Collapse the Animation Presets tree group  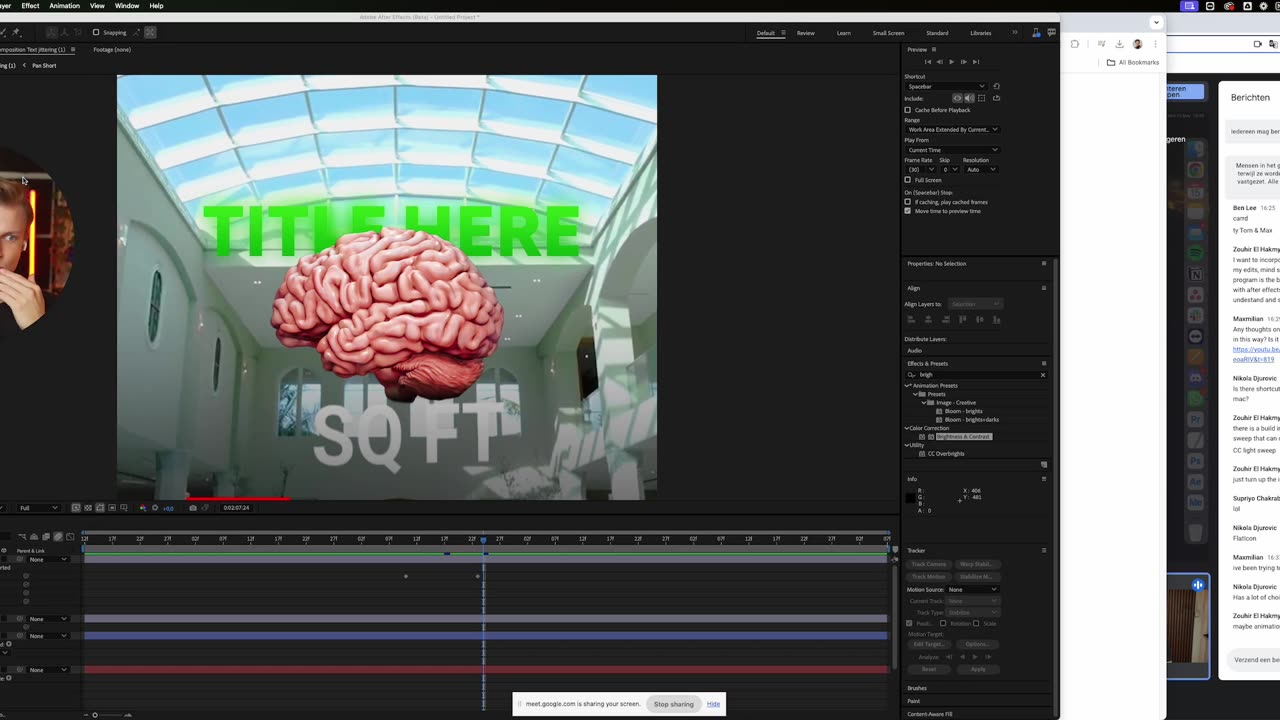point(908,385)
